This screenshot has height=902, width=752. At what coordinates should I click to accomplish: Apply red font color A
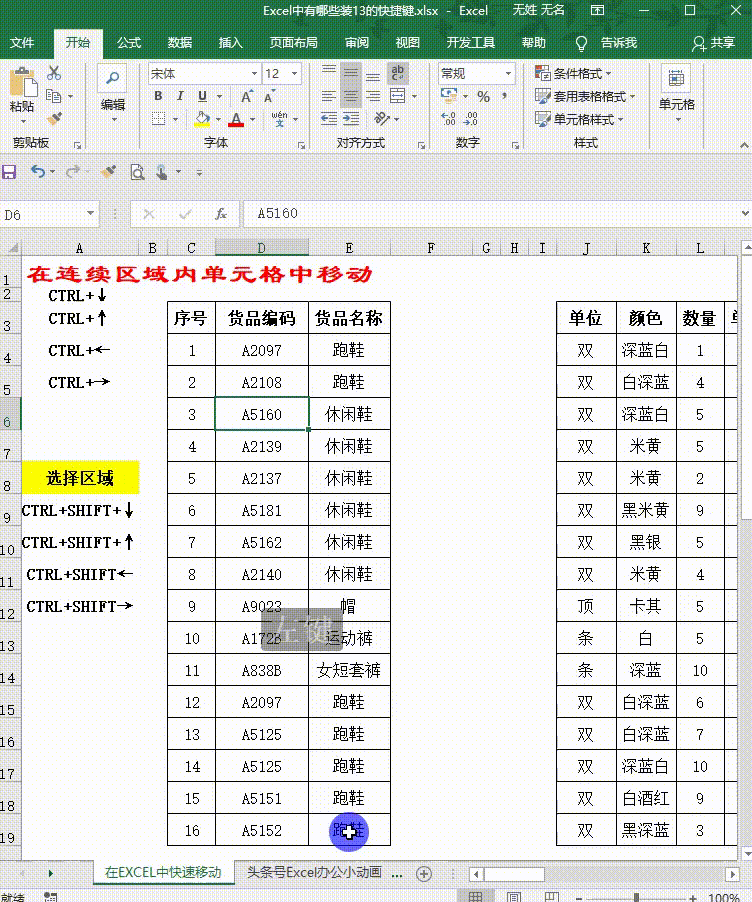click(236, 119)
